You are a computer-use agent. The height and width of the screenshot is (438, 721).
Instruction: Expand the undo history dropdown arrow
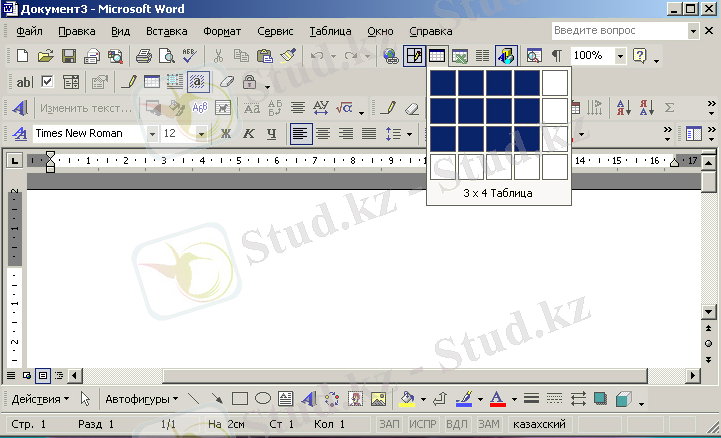pos(333,57)
